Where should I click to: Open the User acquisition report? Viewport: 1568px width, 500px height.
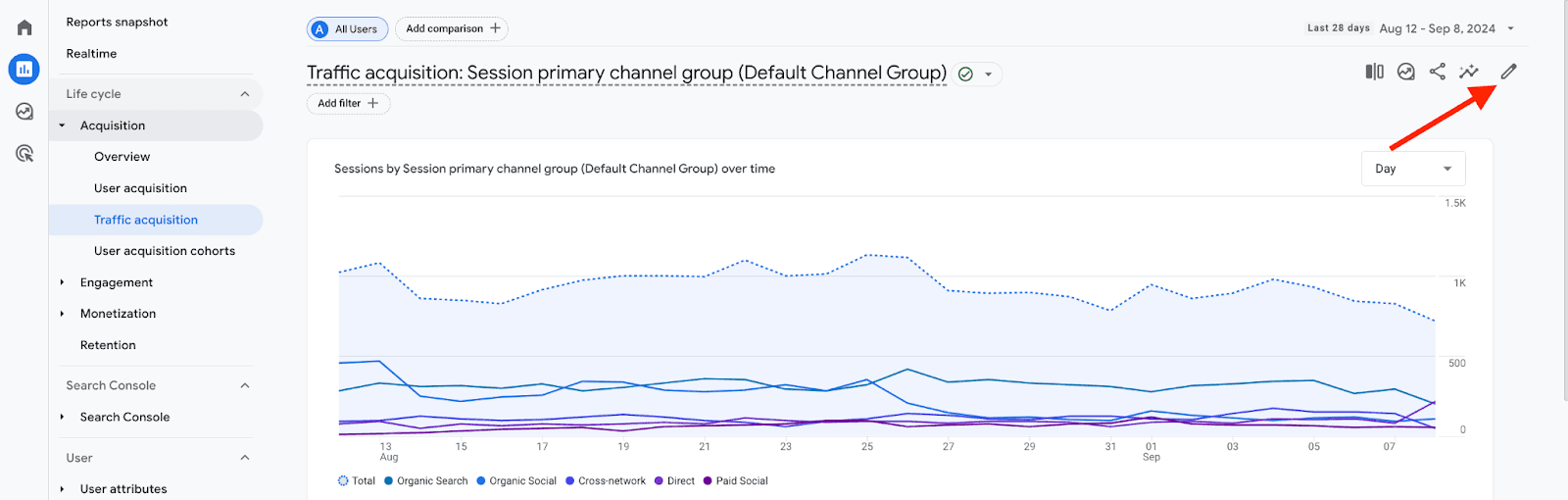[140, 188]
